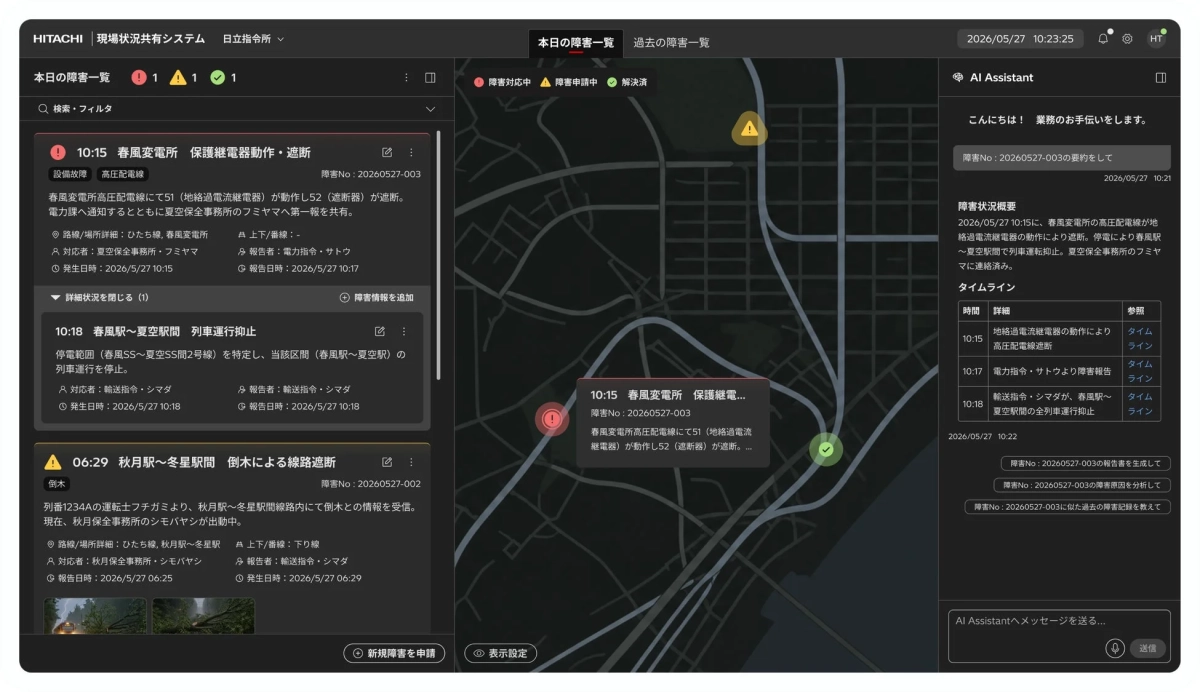Viewport: 1200px width, 692px height.
Task: Filter by green resolved count badge
Action: tap(223, 77)
